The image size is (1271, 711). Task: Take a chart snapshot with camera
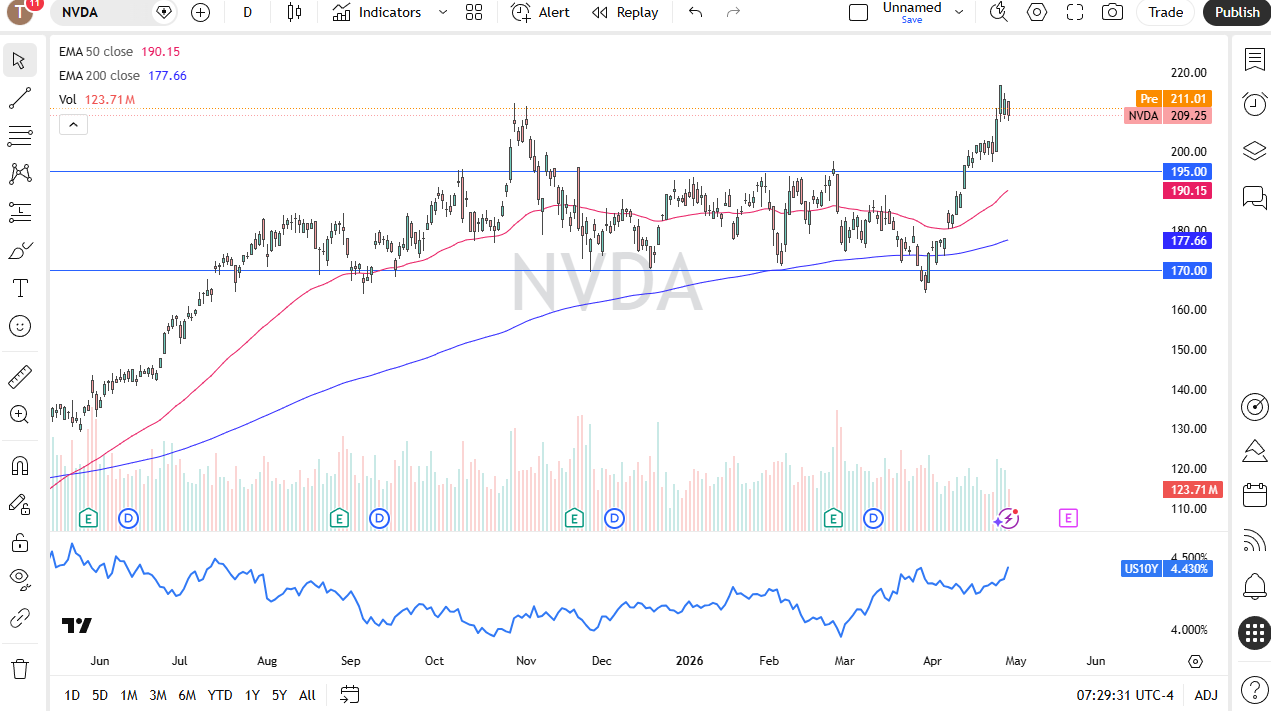pyautogui.click(x=1112, y=12)
